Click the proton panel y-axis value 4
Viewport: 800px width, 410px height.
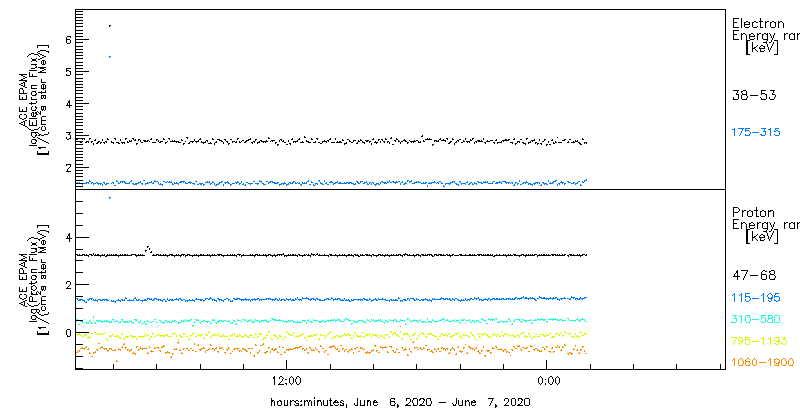[66, 238]
